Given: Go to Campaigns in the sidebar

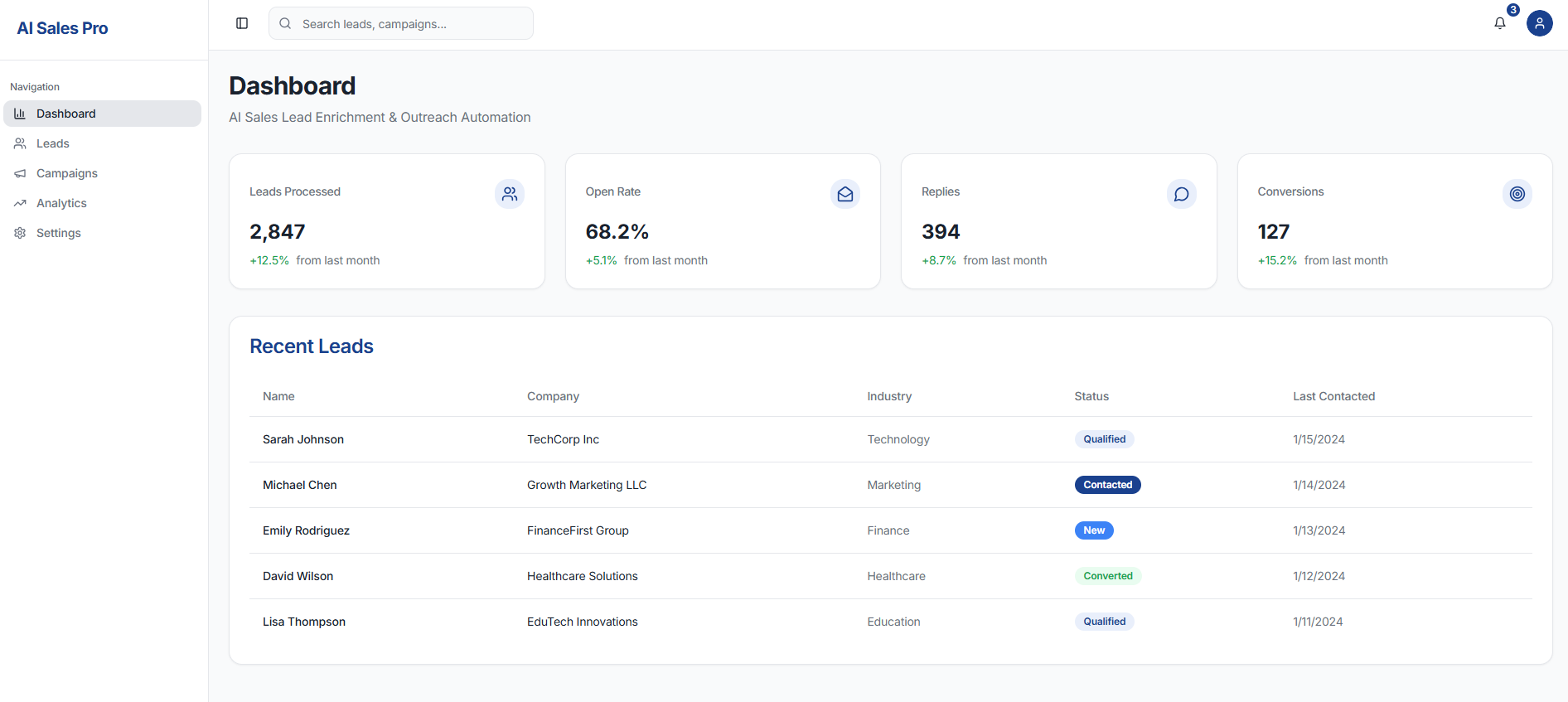Looking at the screenshot, I should [x=66, y=173].
